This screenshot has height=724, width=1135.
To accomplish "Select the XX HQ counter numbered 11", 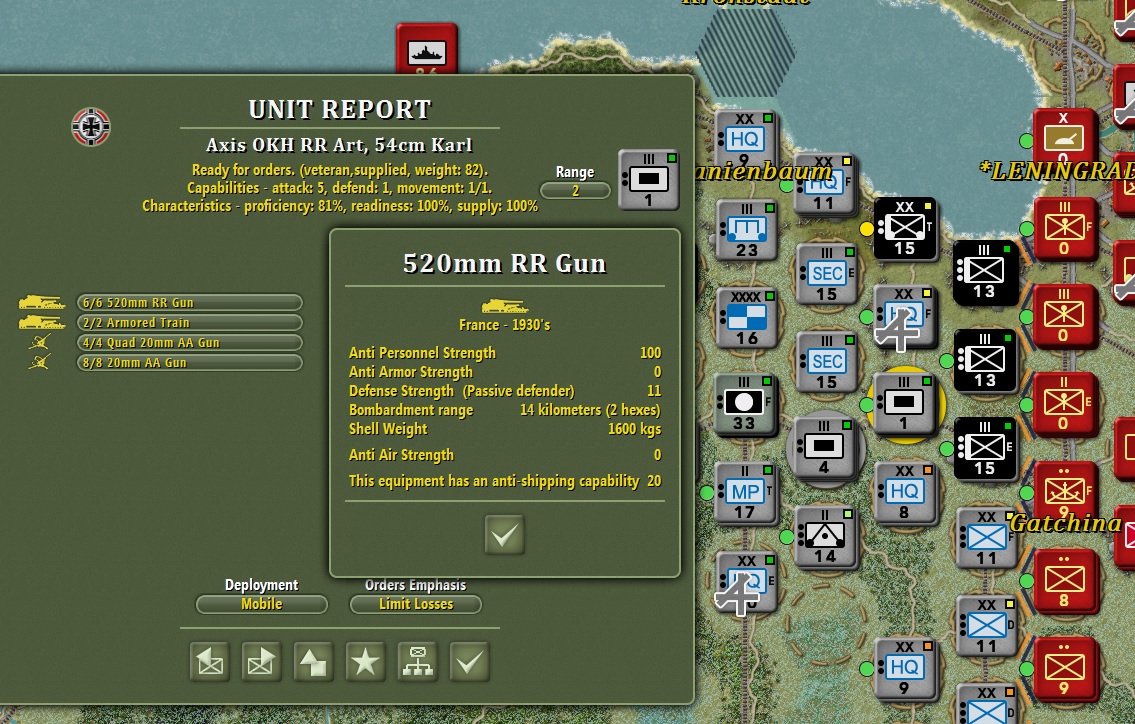I will (x=824, y=184).
